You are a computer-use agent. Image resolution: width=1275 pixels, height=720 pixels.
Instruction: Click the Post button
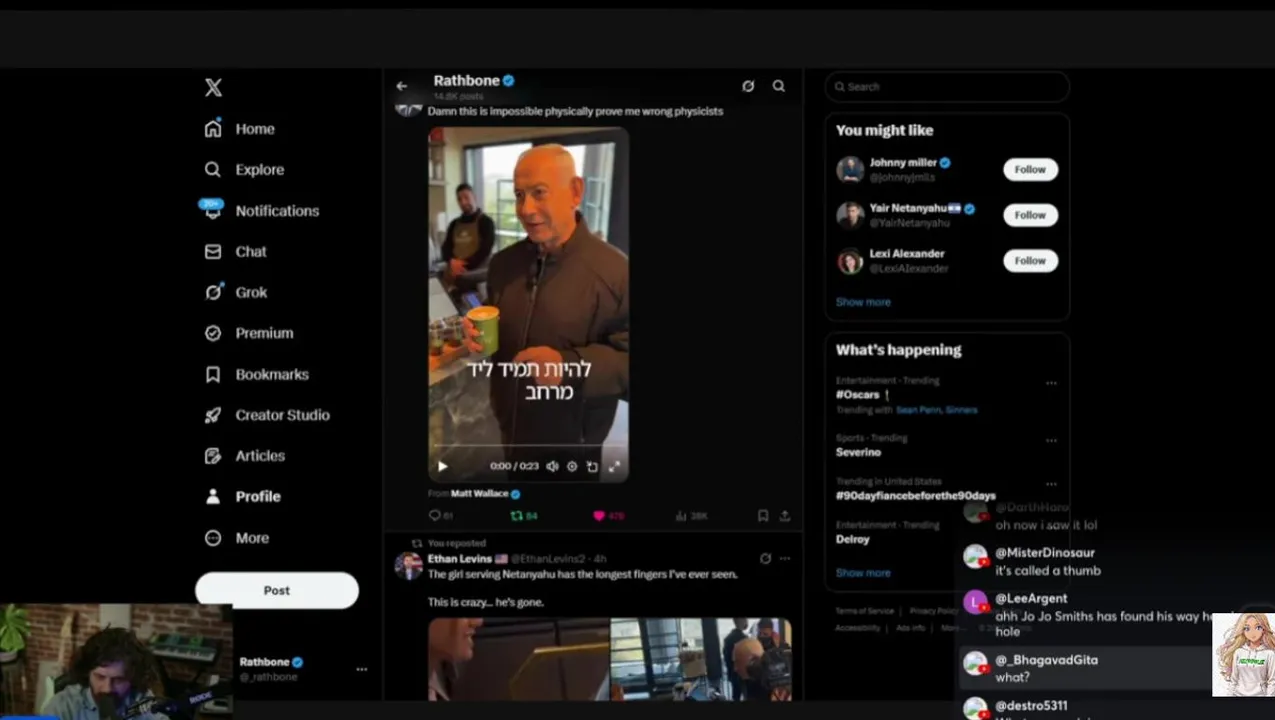277,590
